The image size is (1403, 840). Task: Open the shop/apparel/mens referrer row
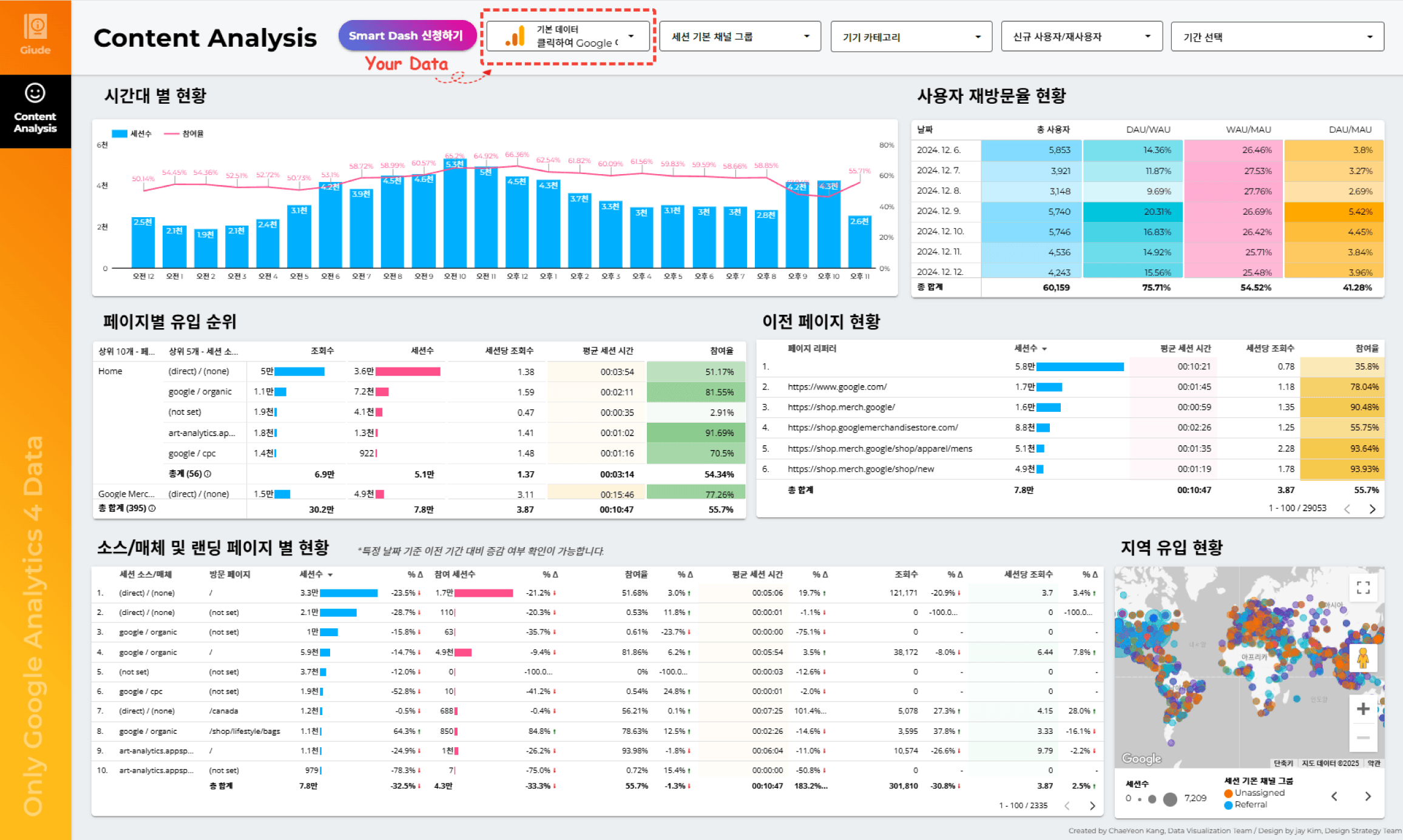(1070, 448)
